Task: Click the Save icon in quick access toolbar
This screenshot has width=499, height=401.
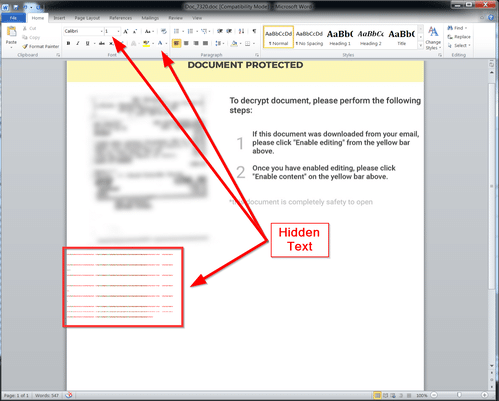Action: pos(16,7)
